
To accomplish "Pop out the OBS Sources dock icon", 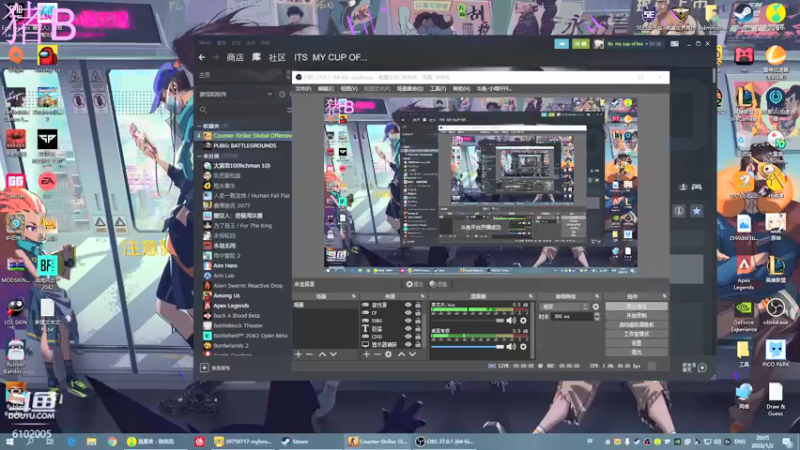I will [422, 296].
